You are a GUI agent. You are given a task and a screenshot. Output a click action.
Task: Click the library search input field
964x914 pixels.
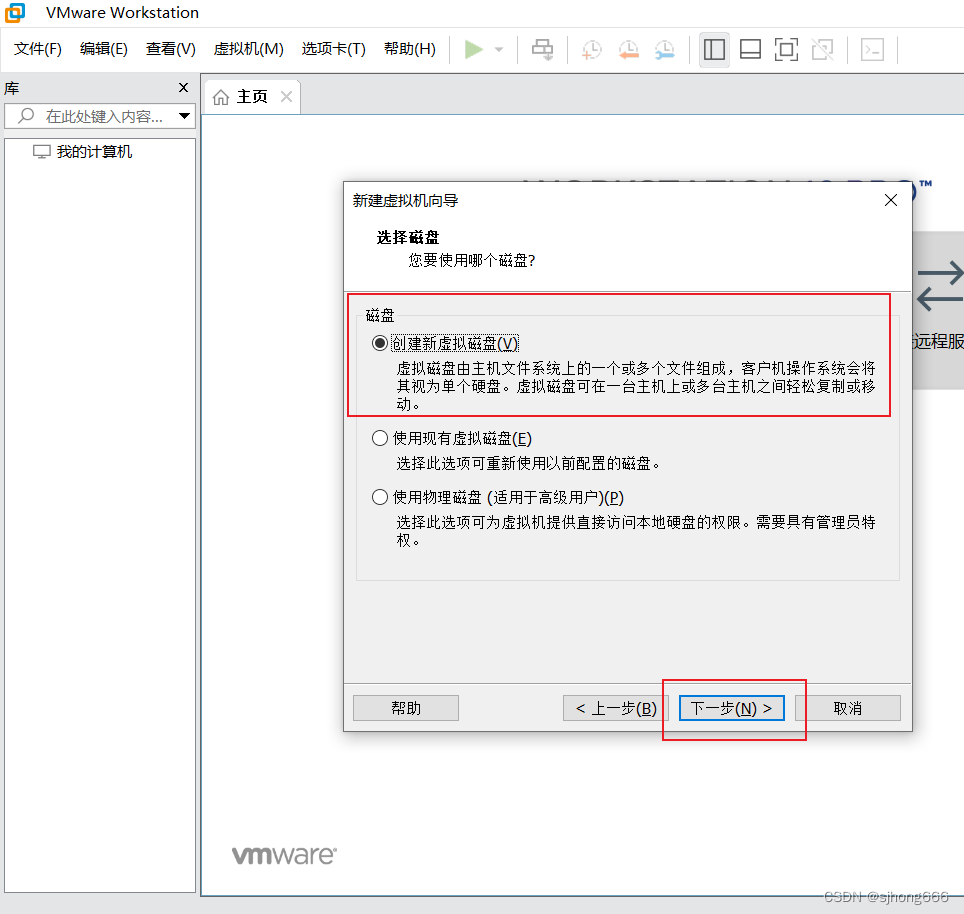100,116
